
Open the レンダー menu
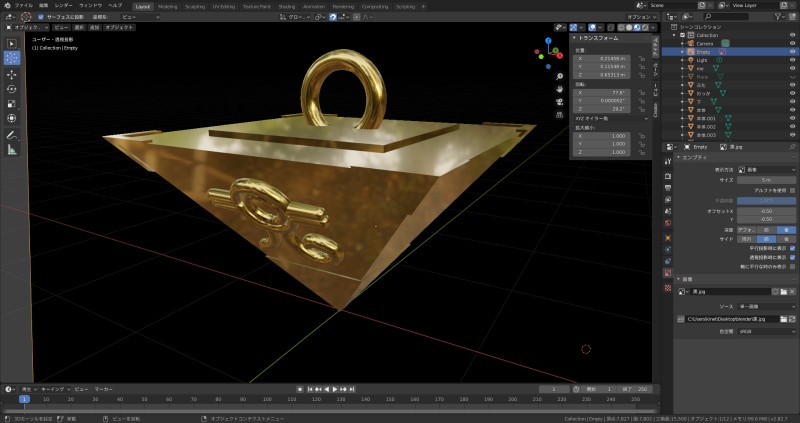click(63, 6)
